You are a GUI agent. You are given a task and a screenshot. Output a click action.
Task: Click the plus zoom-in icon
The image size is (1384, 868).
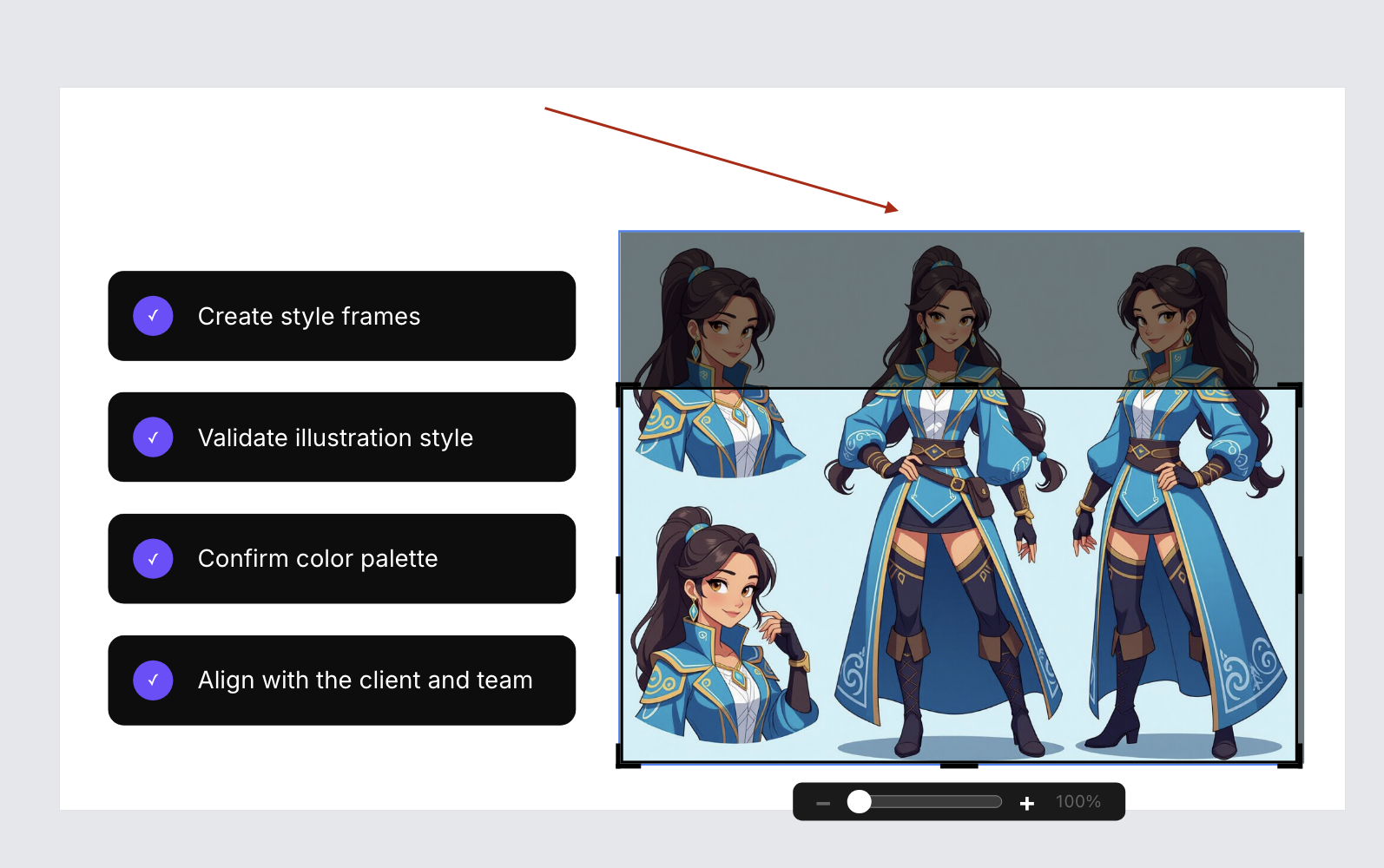point(1027,803)
